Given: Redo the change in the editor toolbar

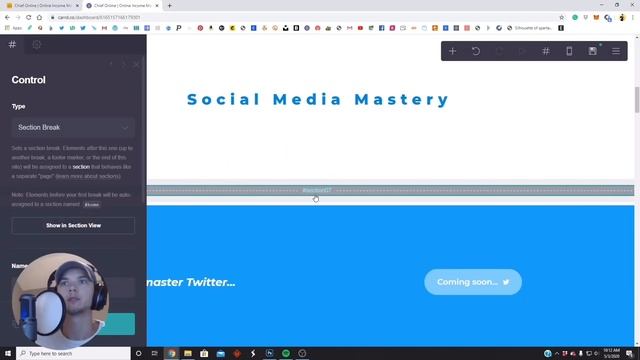Looking at the screenshot, I should [499, 51].
